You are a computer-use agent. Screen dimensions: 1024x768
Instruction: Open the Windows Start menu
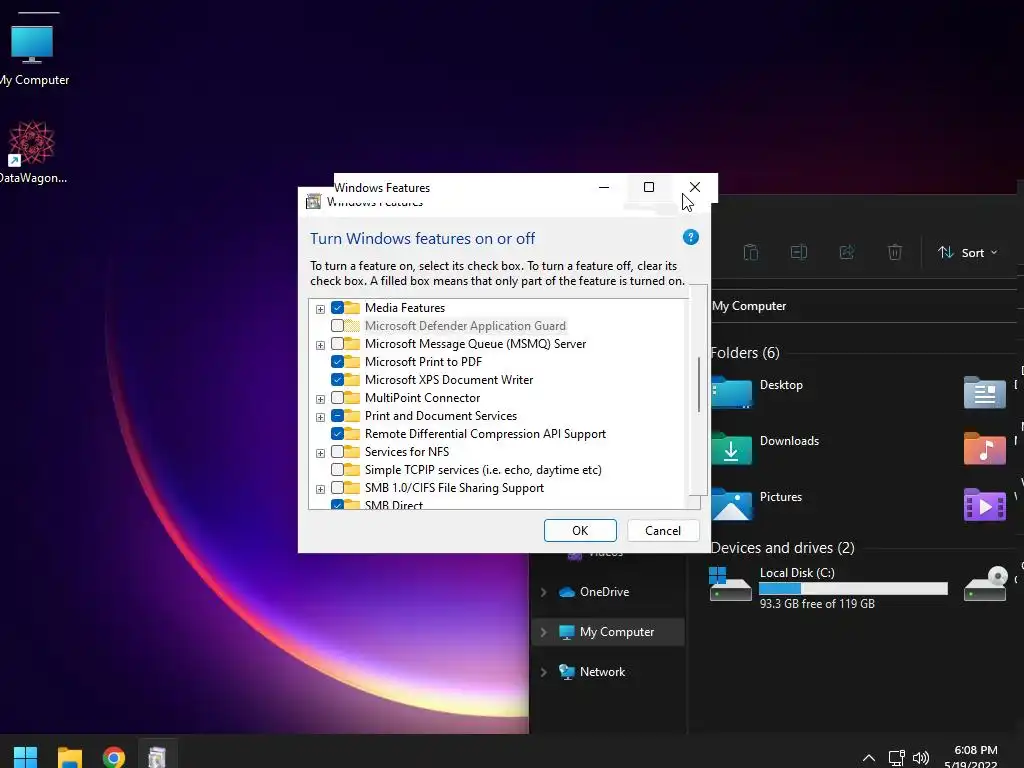[25, 757]
